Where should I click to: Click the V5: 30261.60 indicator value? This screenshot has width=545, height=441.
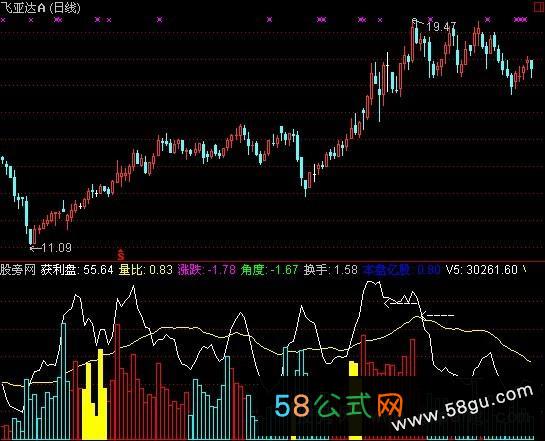[x=482, y=270]
